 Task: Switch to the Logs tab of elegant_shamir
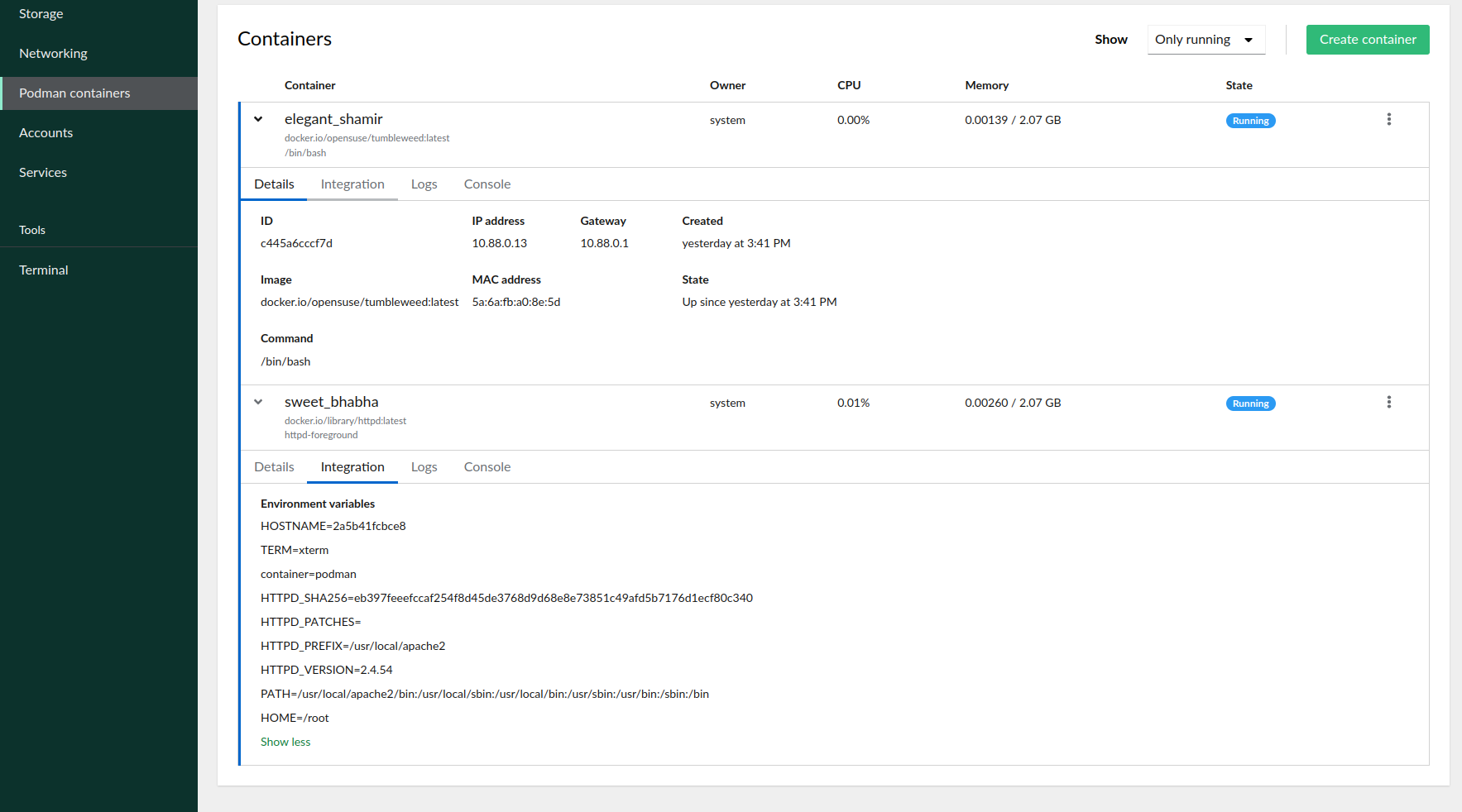424,184
